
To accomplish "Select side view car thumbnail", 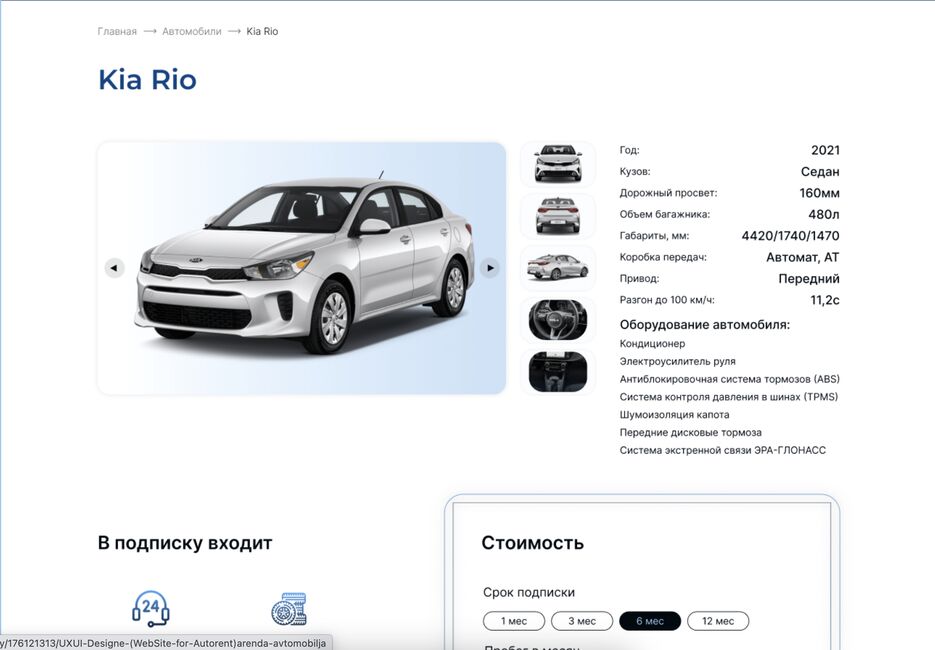I will [558, 268].
